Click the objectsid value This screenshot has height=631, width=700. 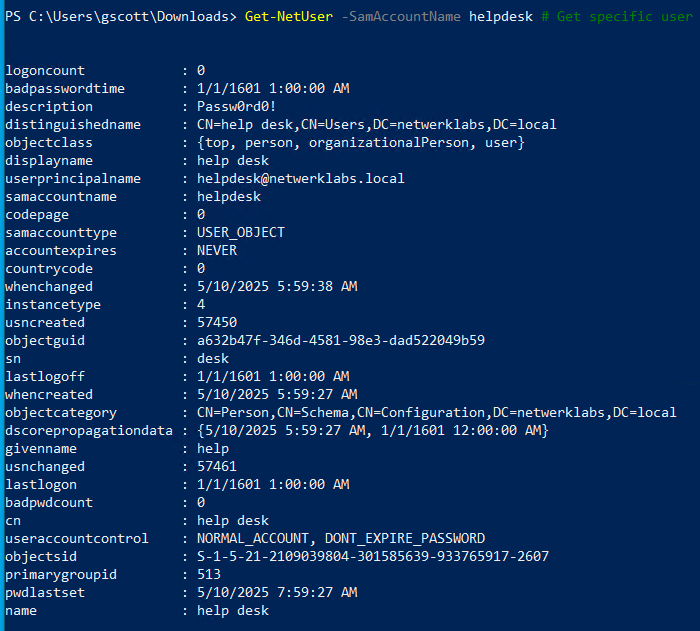tap(373, 556)
